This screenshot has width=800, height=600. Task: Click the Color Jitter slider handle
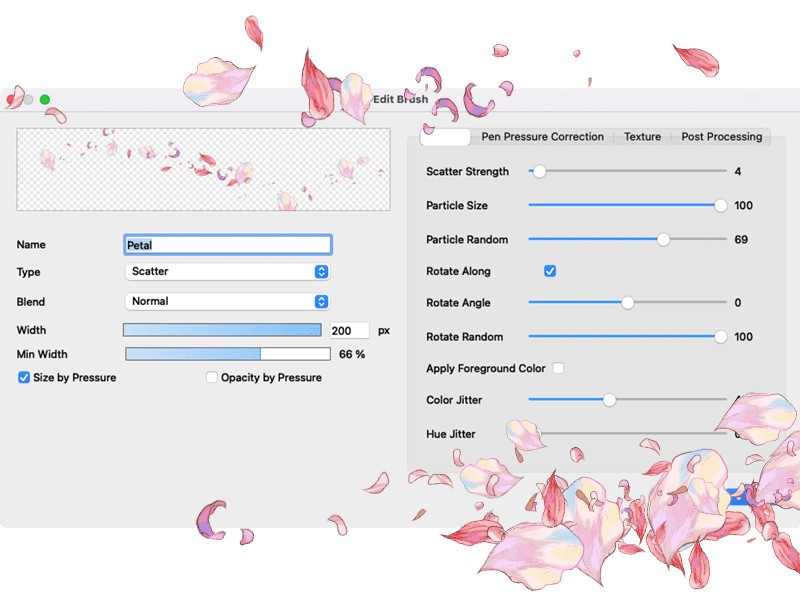point(610,399)
